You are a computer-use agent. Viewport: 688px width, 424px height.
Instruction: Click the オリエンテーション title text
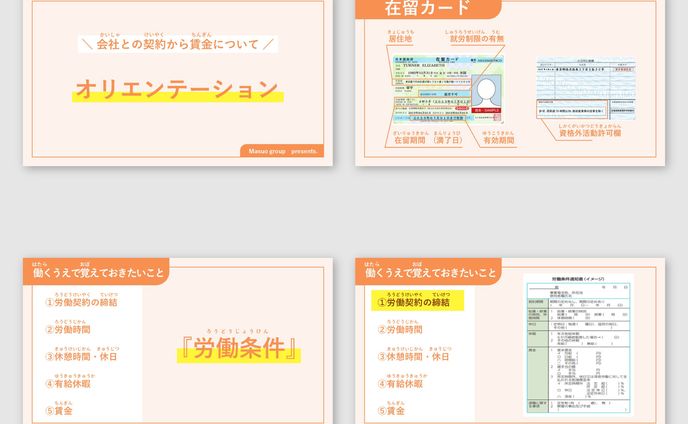tap(177, 89)
